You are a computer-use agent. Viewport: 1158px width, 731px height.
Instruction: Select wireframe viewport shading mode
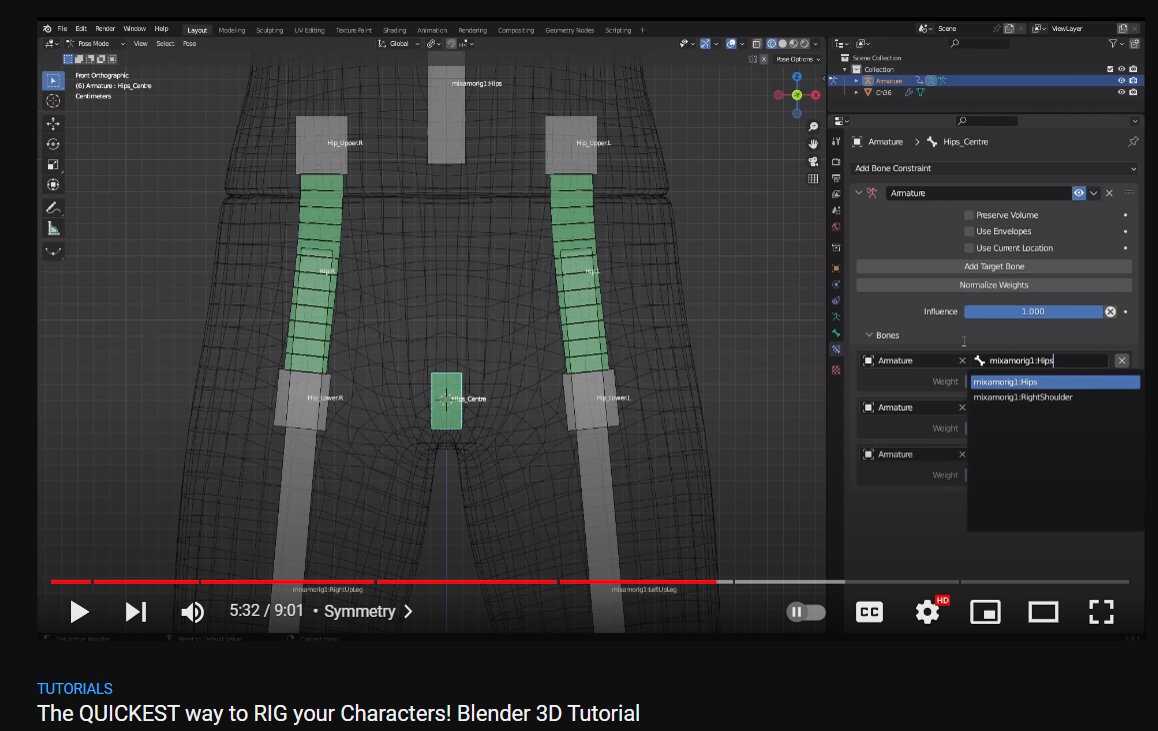coord(772,44)
